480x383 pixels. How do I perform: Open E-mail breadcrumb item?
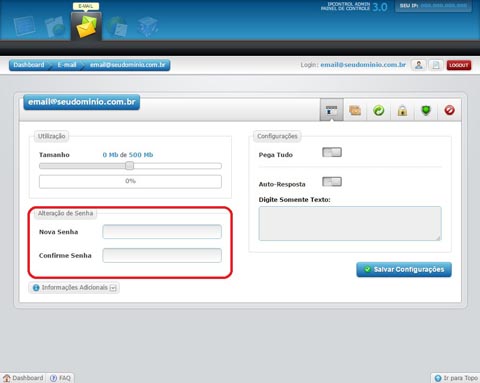tap(67, 65)
